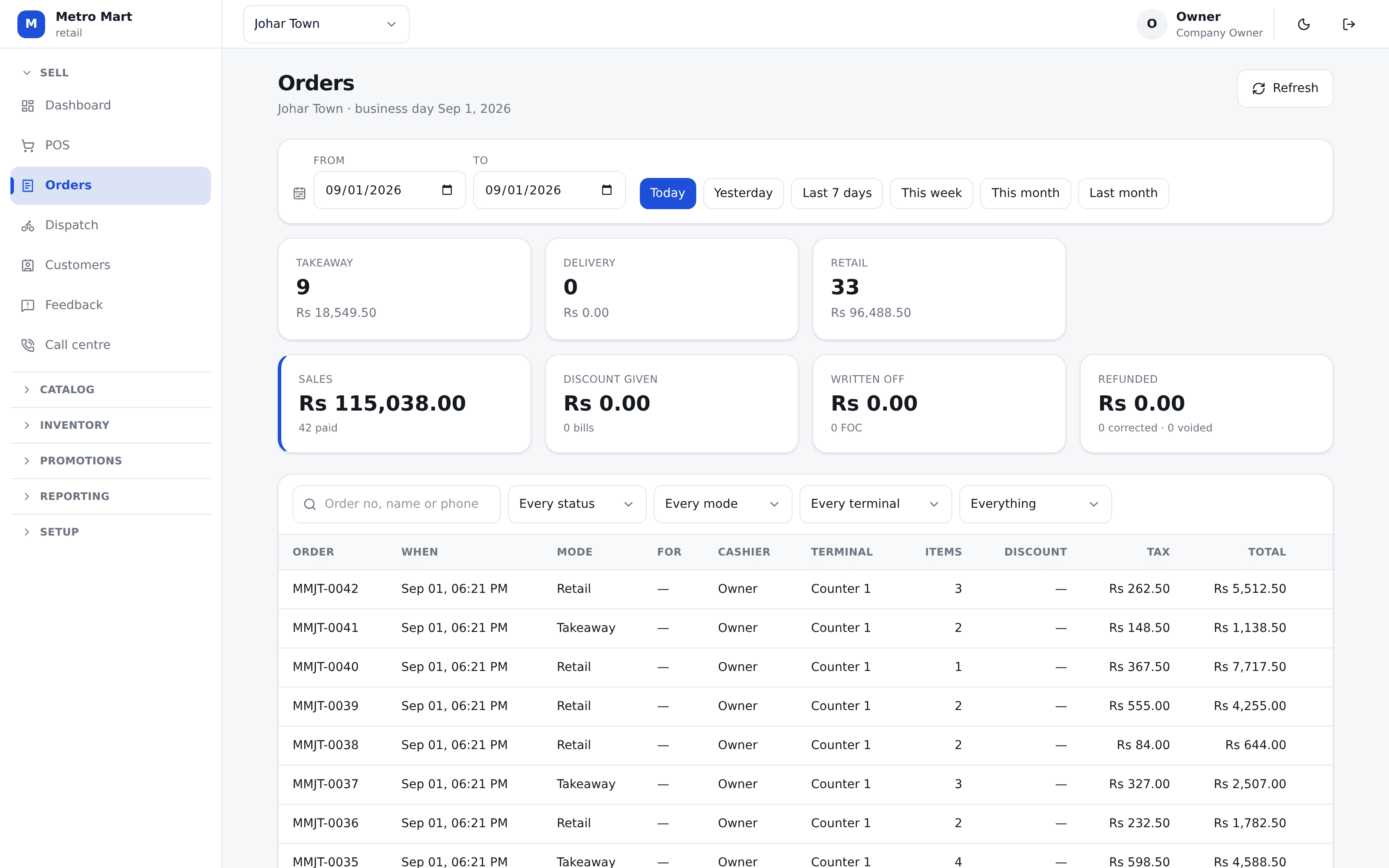The width and height of the screenshot is (1389, 868).
Task: Open order MMJT-0040 row
Action: 805,667
